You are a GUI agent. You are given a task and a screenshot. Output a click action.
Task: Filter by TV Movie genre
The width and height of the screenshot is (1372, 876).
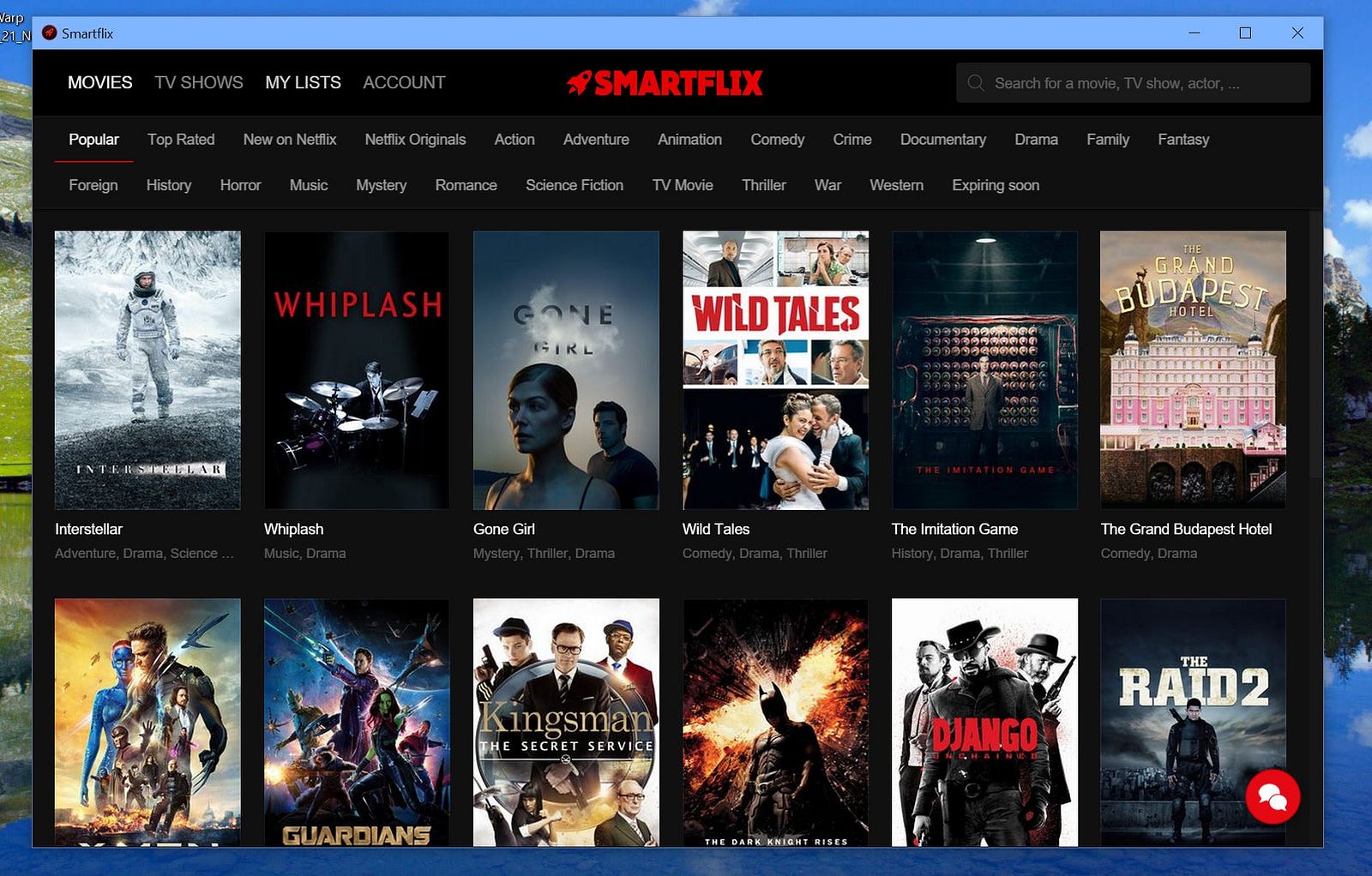click(683, 185)
